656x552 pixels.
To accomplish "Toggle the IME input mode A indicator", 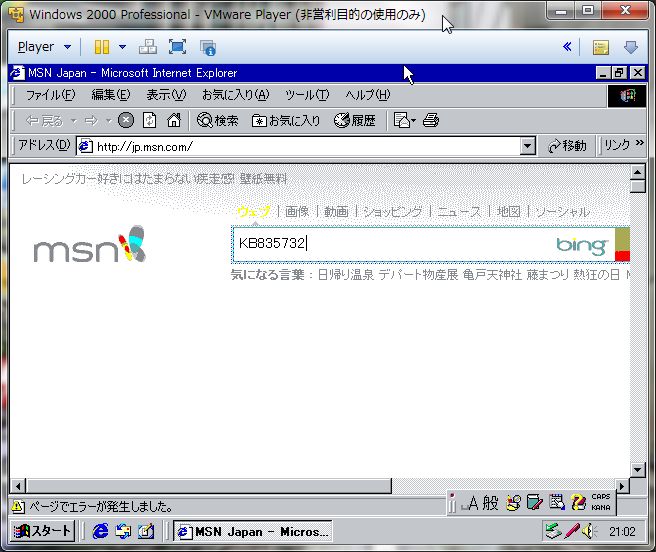I will 470,503.
